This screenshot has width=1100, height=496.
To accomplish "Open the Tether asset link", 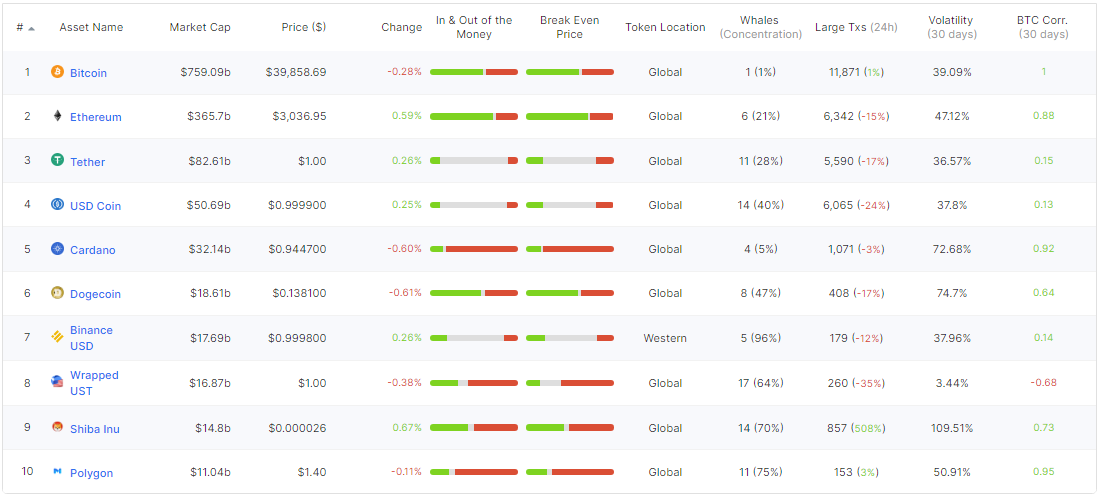I will point(87,162).
